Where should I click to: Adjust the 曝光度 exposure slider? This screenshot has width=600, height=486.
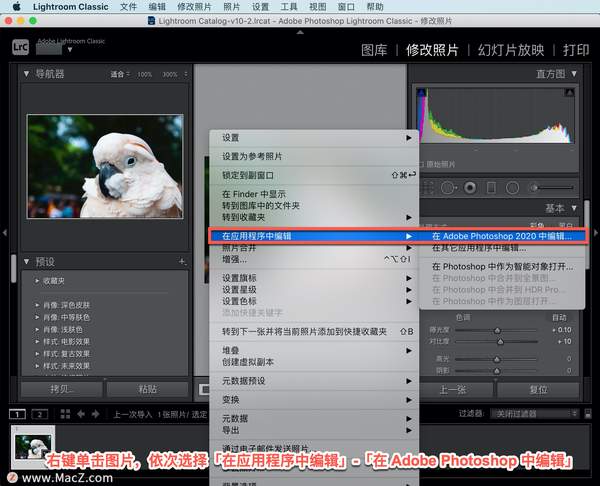click(497, 328)
